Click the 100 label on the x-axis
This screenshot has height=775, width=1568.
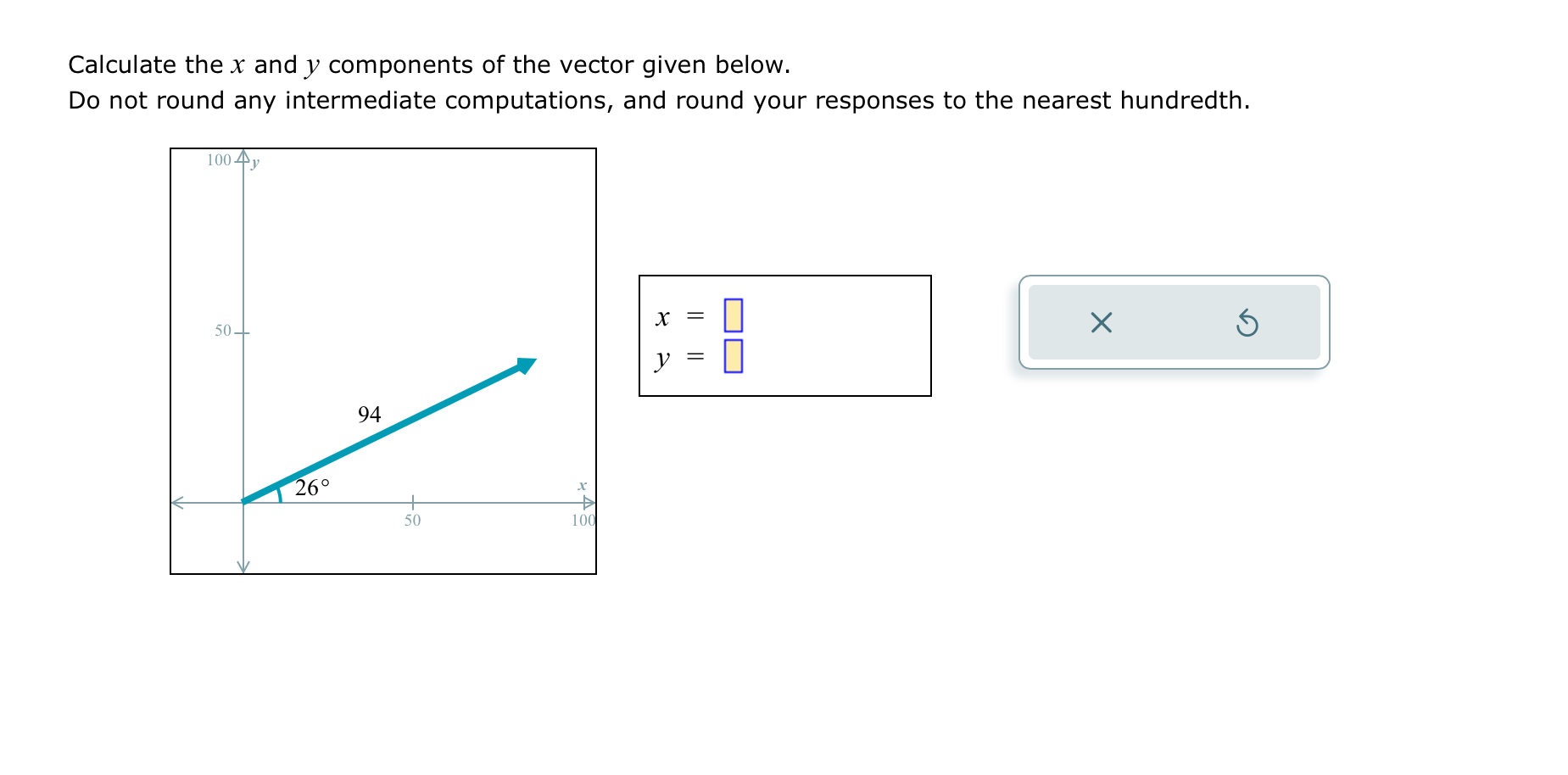coord(583,521)
